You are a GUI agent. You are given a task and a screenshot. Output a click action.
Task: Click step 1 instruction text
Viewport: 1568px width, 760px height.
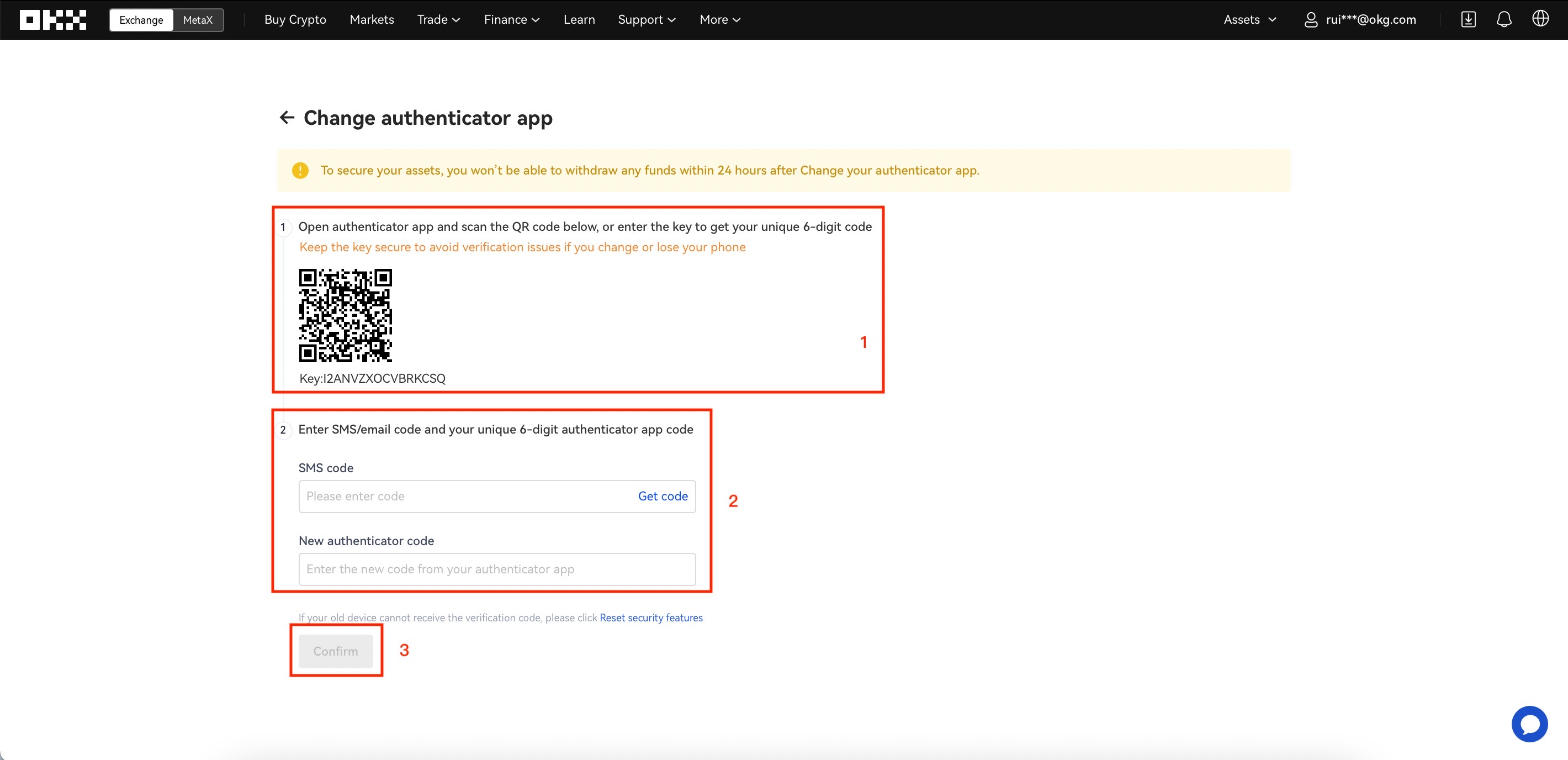tap(585, 226)
